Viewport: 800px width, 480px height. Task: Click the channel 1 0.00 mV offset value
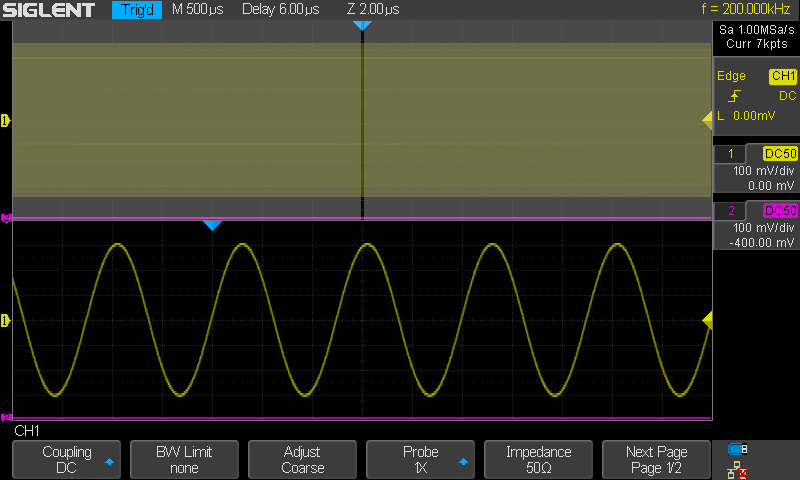point(771,186)
